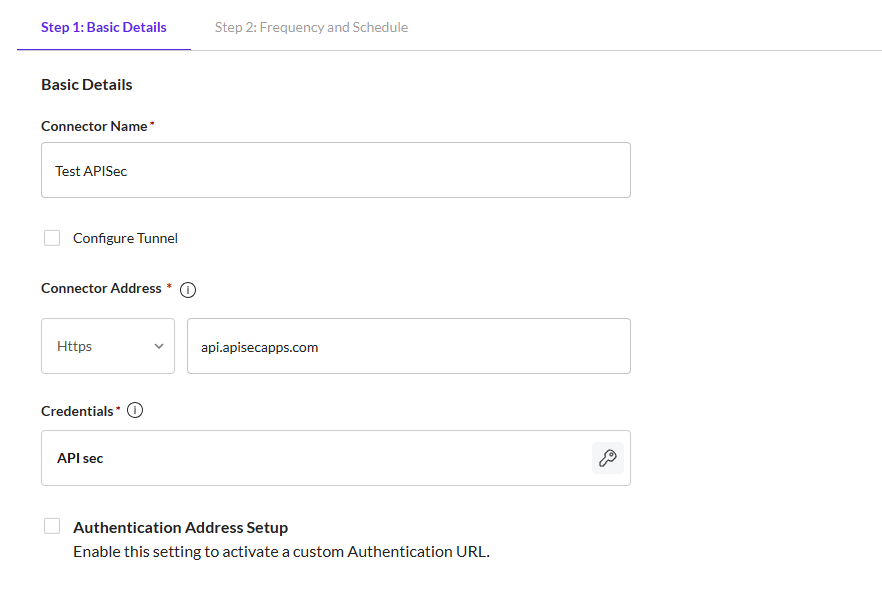
Task: Click the Connector Name label
Action: point(94,126)
